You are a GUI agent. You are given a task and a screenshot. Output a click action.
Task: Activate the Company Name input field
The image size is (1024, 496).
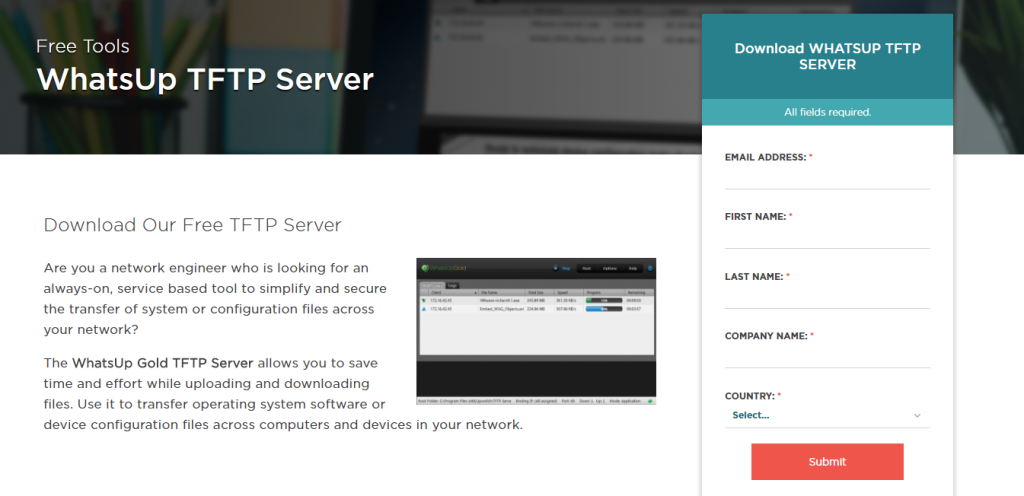[x=827, y=357]
